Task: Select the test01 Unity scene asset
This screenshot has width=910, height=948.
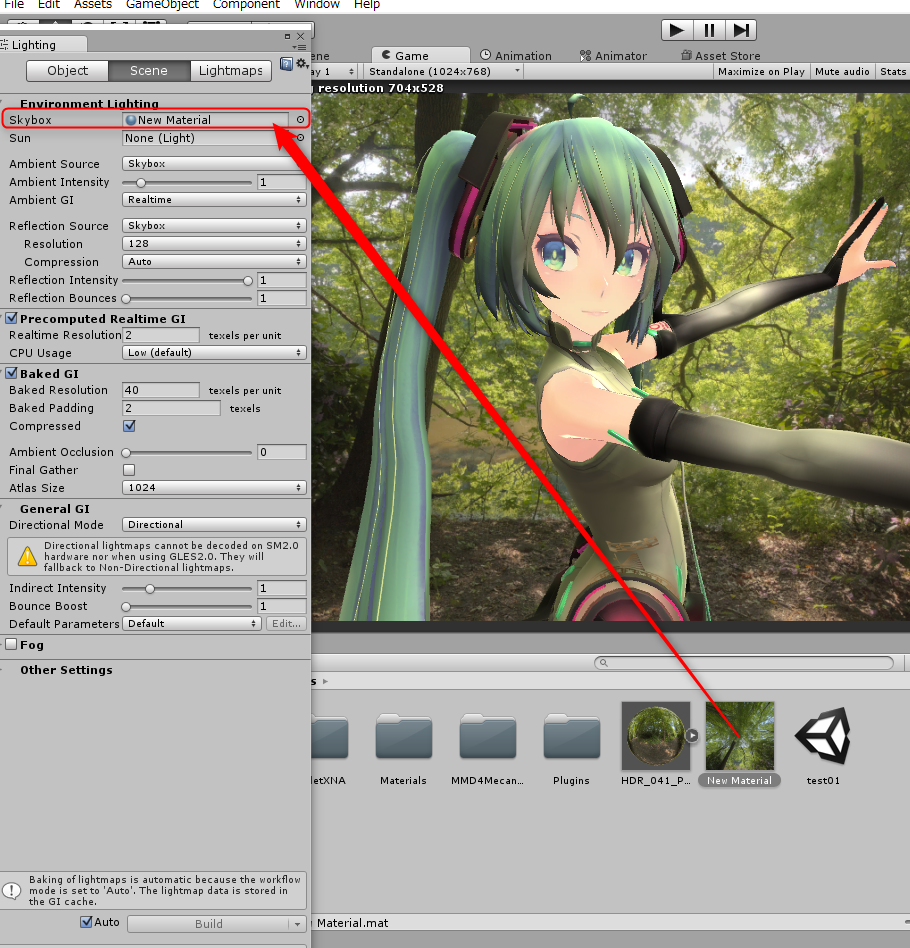Action: click(823, 736)
